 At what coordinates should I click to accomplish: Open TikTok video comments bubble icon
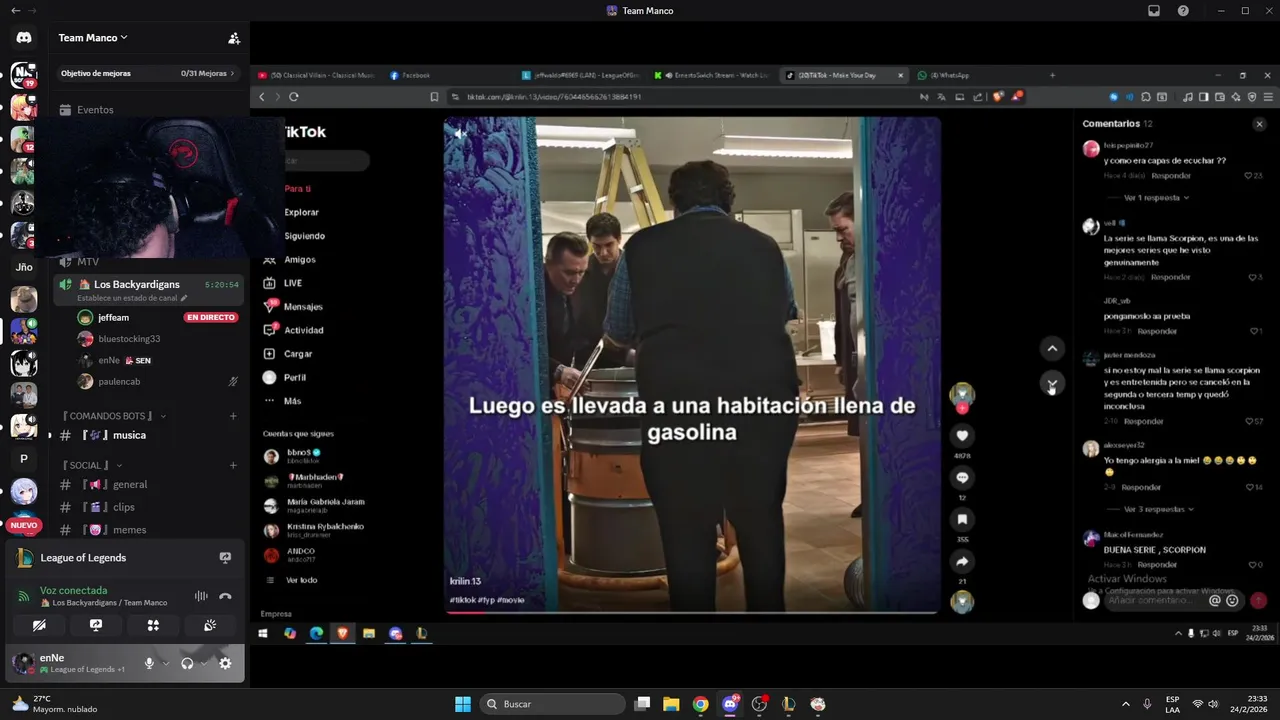pyautogui.click(x=962, y=478)
